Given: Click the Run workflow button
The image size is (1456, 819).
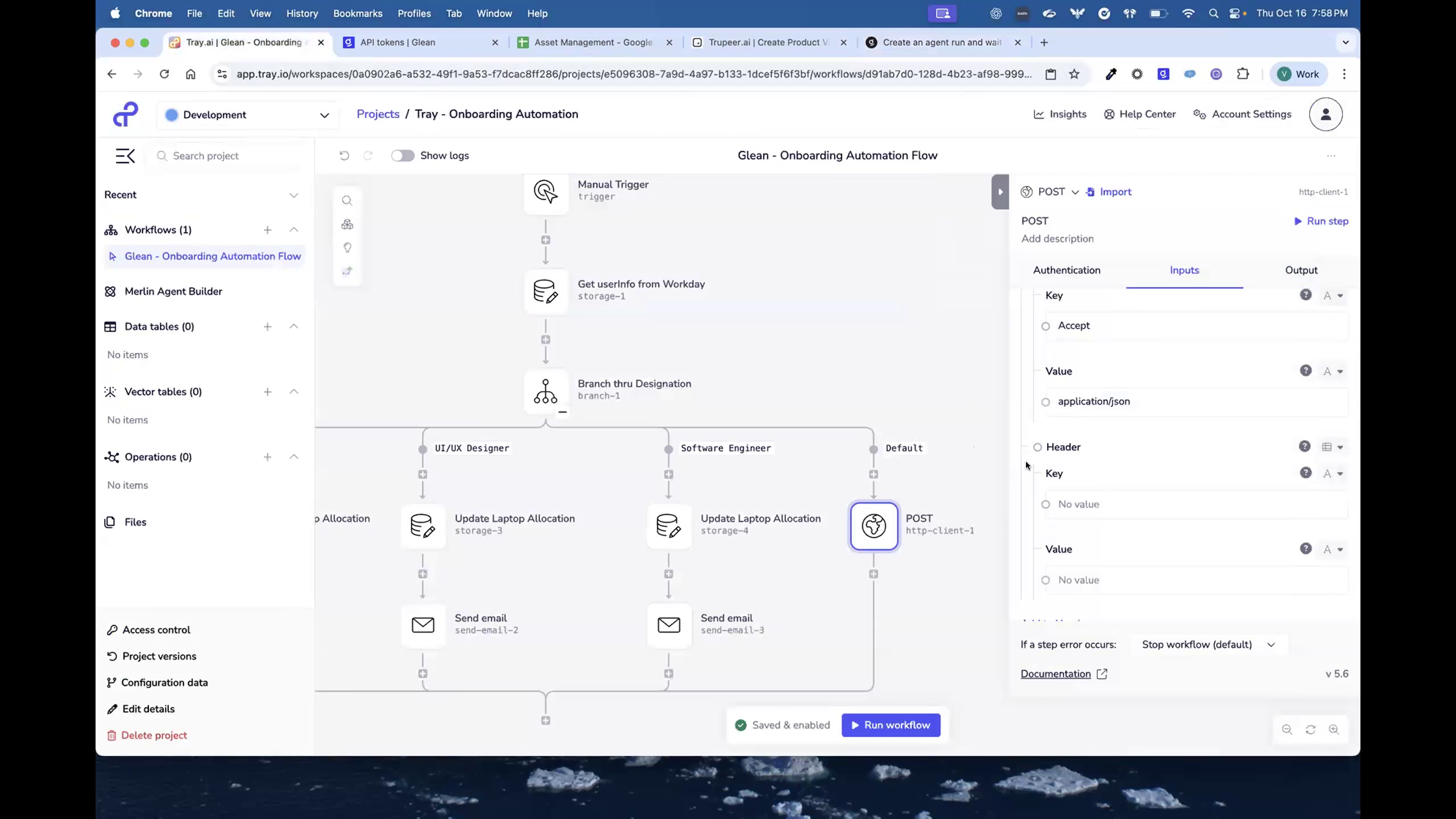Looking at the screenshot, I should pyautogui.click(x=890, y=725).
